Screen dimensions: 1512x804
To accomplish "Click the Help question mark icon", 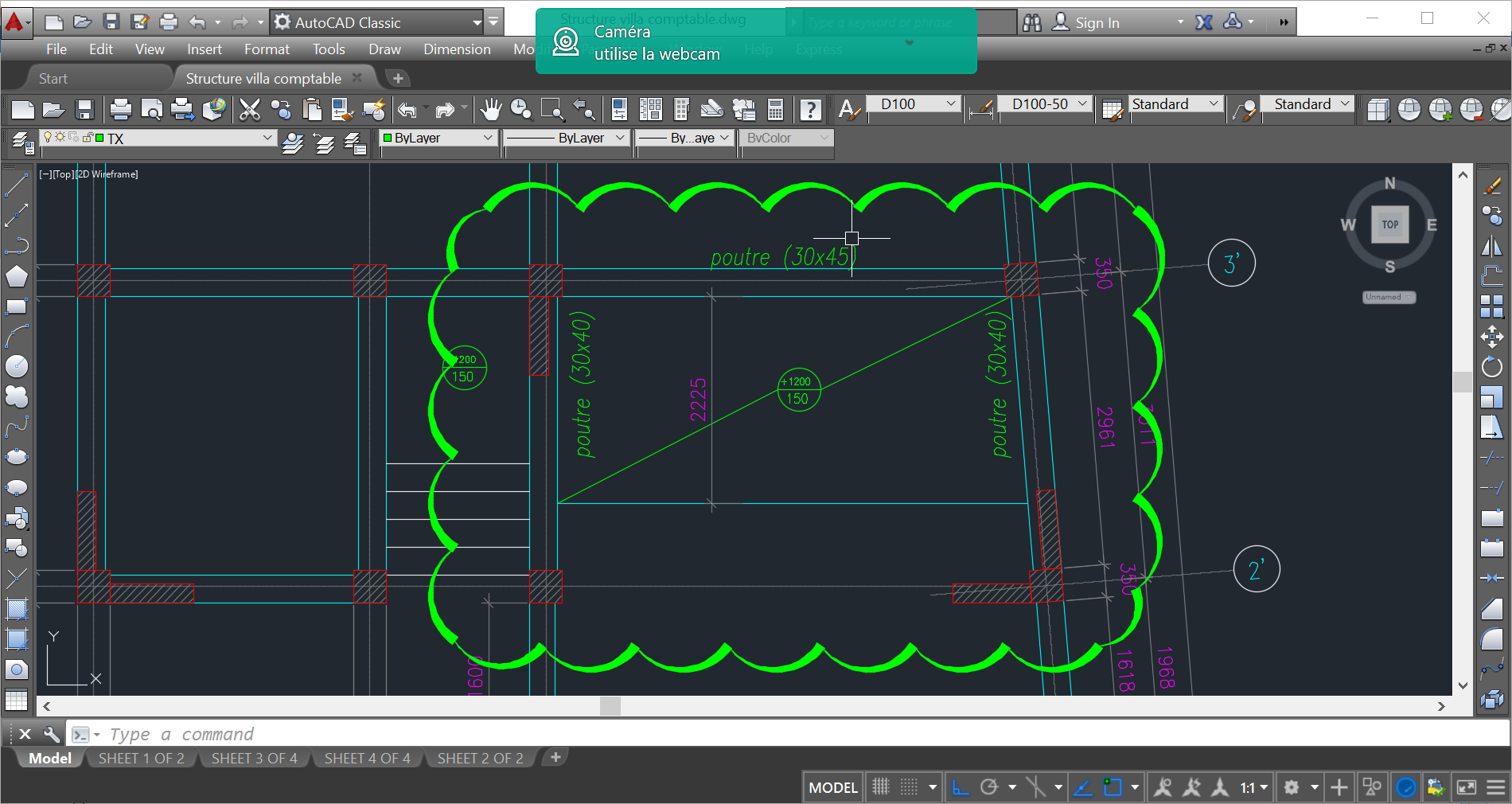I will point(810,109).
